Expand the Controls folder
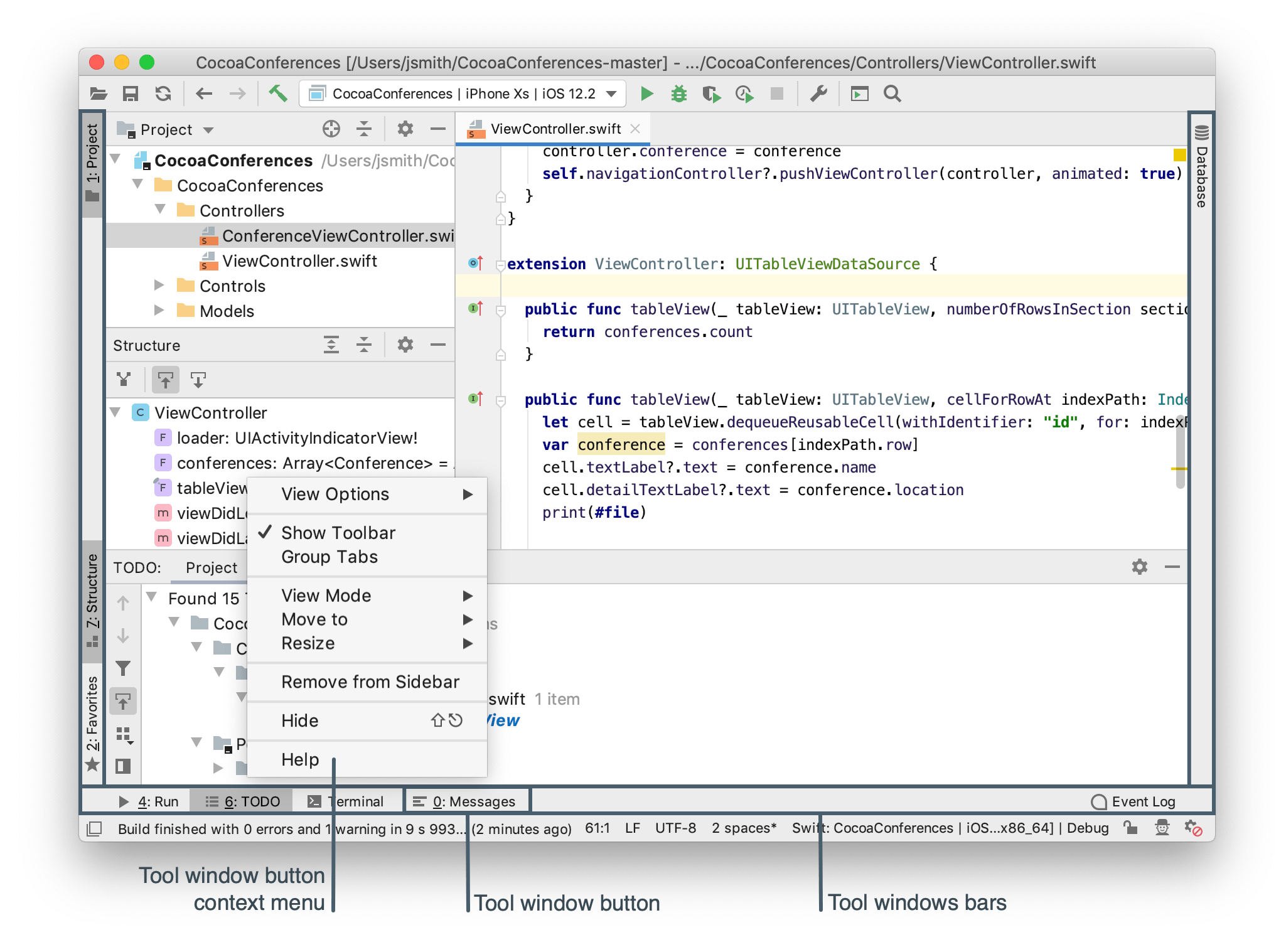Image resolution: width=1286 pixels, height=952 pixels. 159,286
